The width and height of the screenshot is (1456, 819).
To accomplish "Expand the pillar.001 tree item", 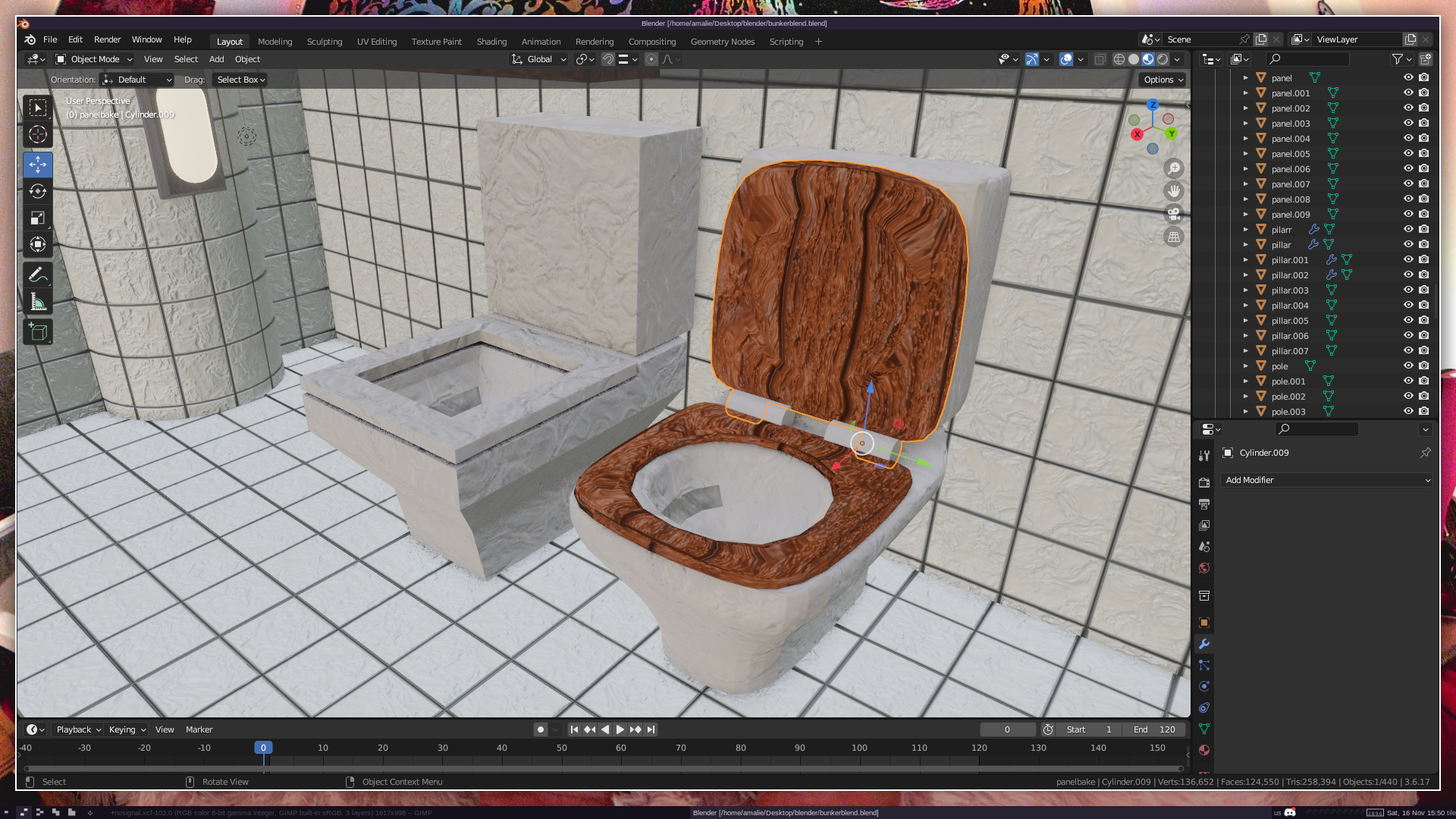I will click(x=1245, y=260).
